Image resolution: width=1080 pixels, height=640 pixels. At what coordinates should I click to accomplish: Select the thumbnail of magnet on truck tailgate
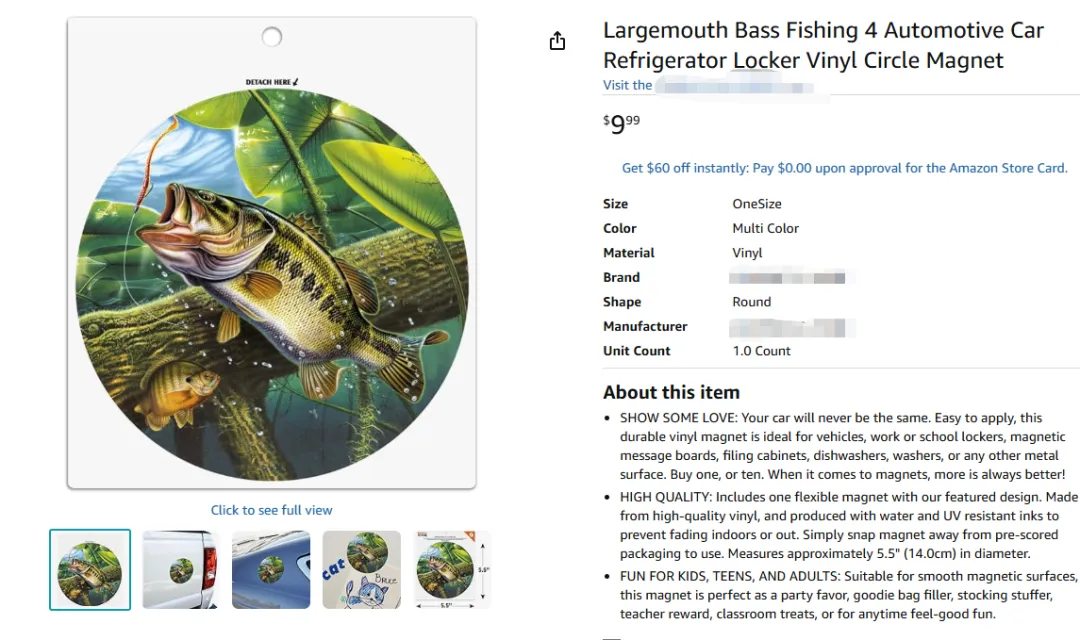coord(180,569)
